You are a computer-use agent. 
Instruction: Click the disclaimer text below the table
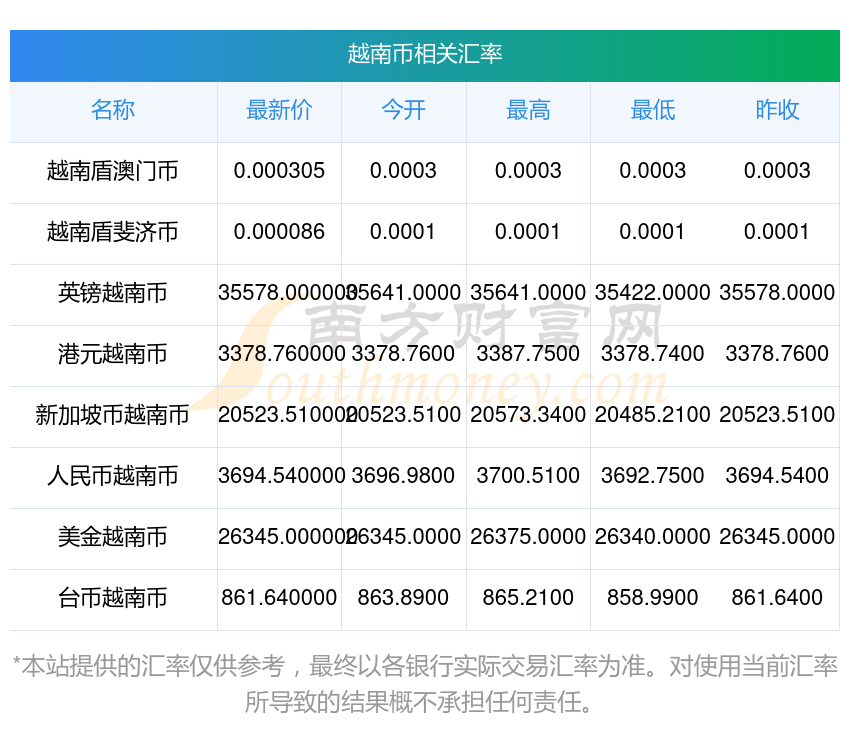point(424,684)
